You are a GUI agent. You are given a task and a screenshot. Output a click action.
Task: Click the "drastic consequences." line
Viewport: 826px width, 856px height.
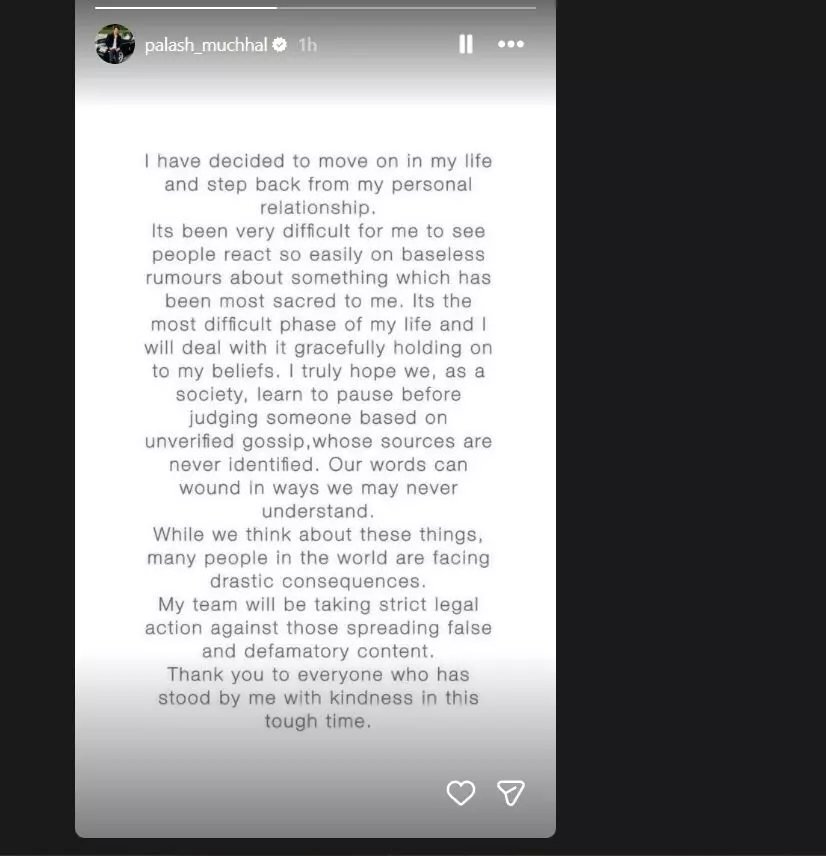pos(318,581)
